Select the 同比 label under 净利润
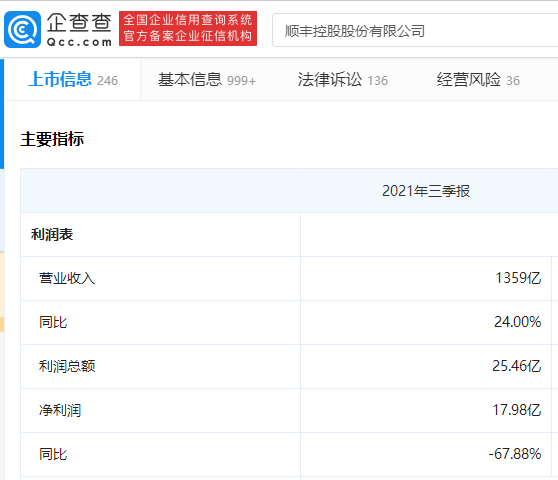Image resolution: width=558 pixels, height=480 pixels. 53,454
